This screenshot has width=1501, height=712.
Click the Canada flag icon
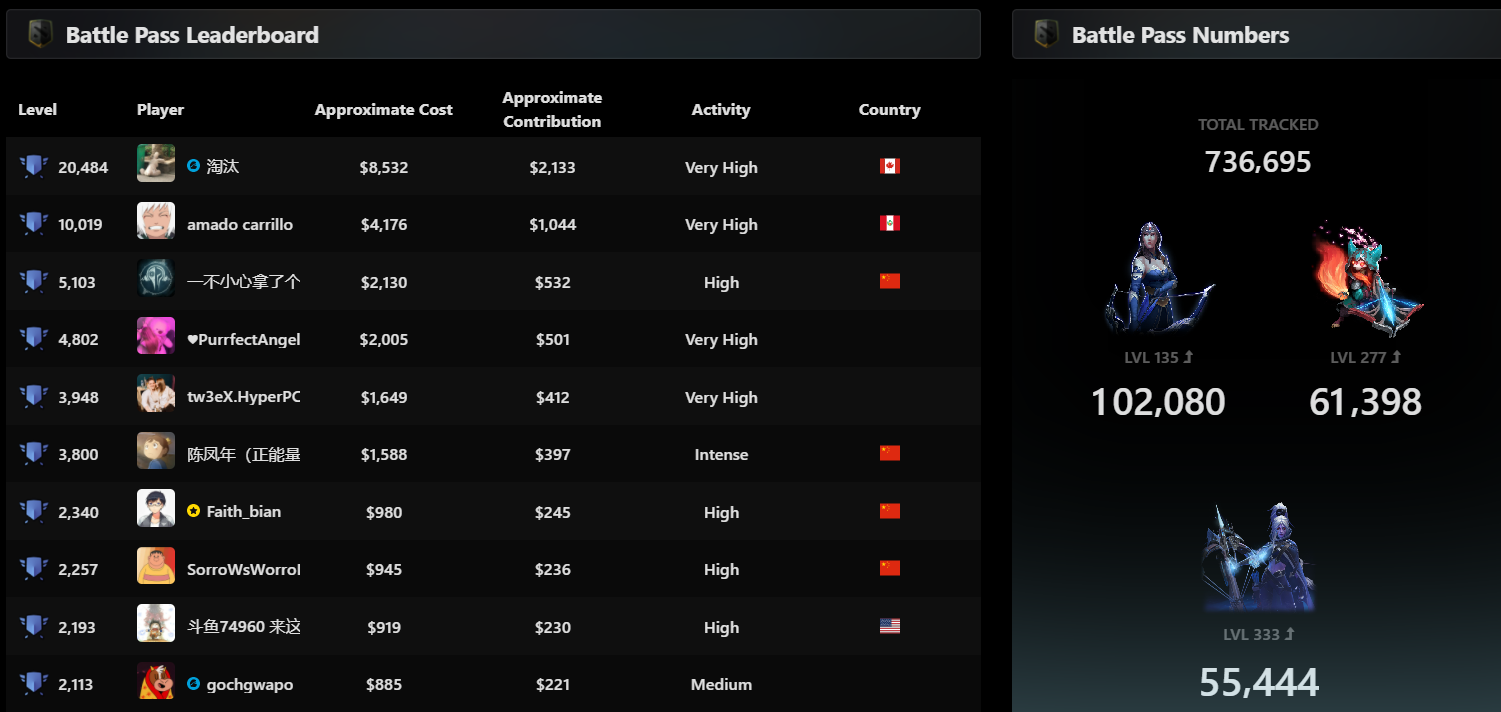coord(889,166)
